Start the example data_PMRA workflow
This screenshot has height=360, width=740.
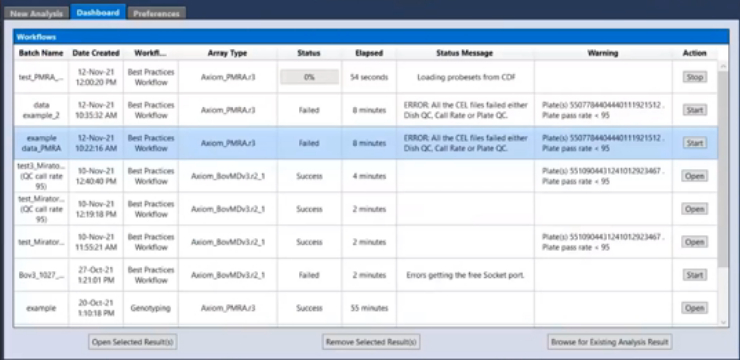(x=695, y=143)
